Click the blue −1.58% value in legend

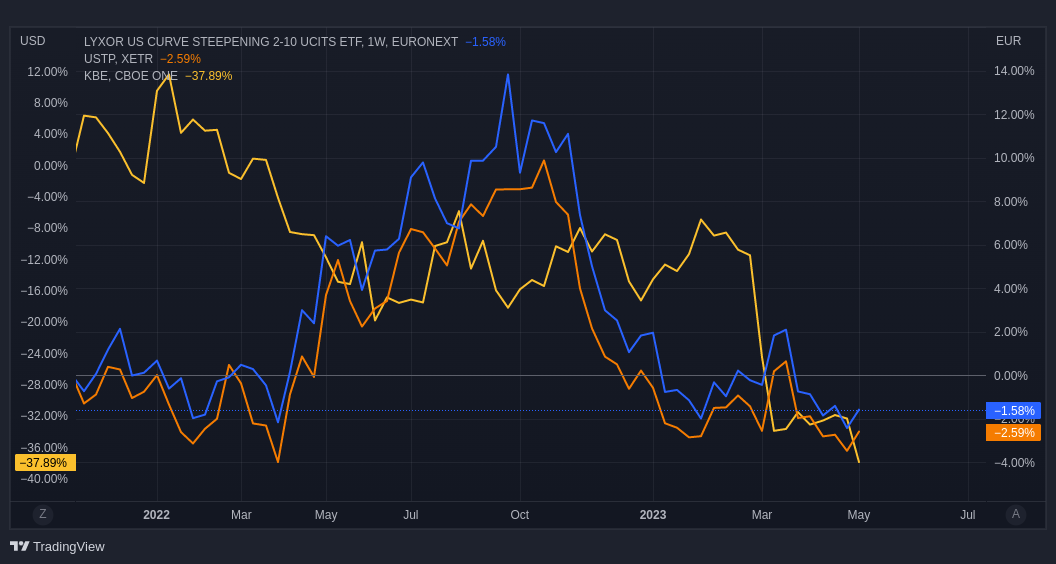tap(485, 42)
